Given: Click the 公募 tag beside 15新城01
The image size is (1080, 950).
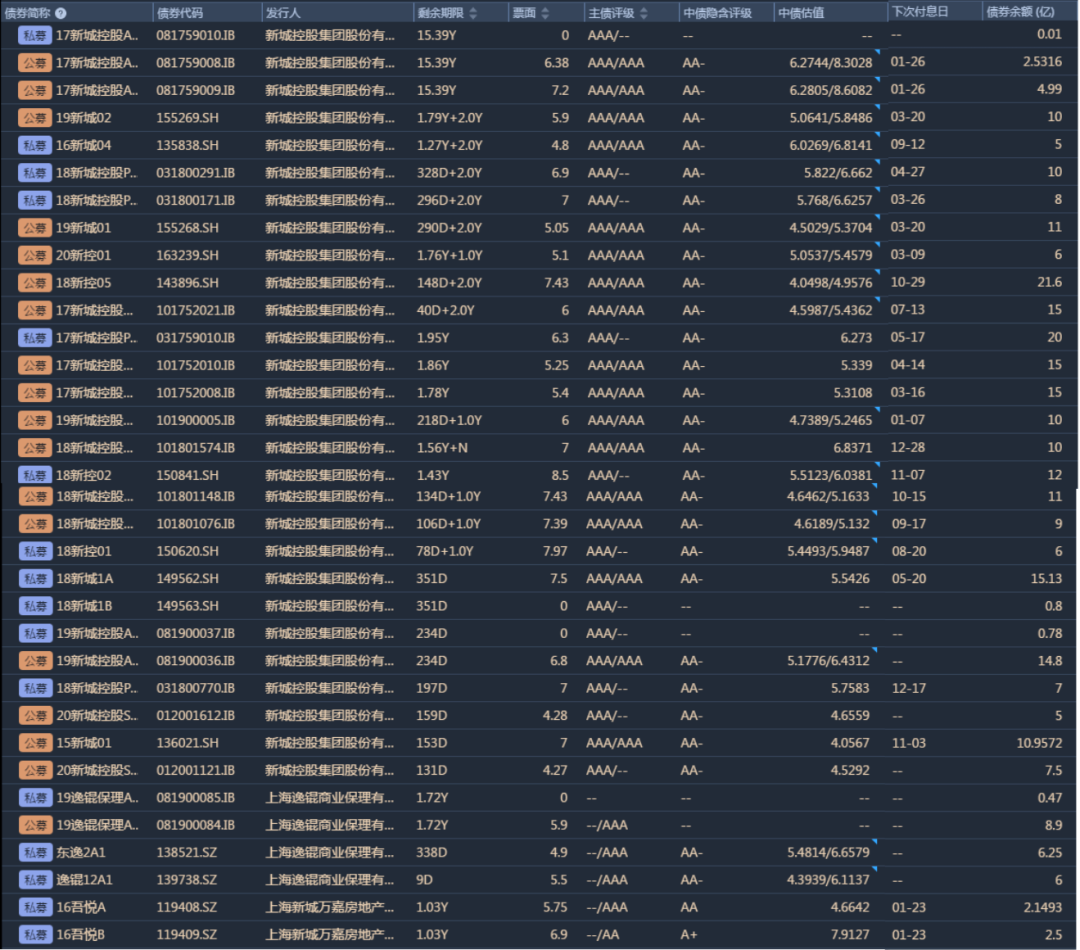Looking at the screenshot, I should coord(35,743).
